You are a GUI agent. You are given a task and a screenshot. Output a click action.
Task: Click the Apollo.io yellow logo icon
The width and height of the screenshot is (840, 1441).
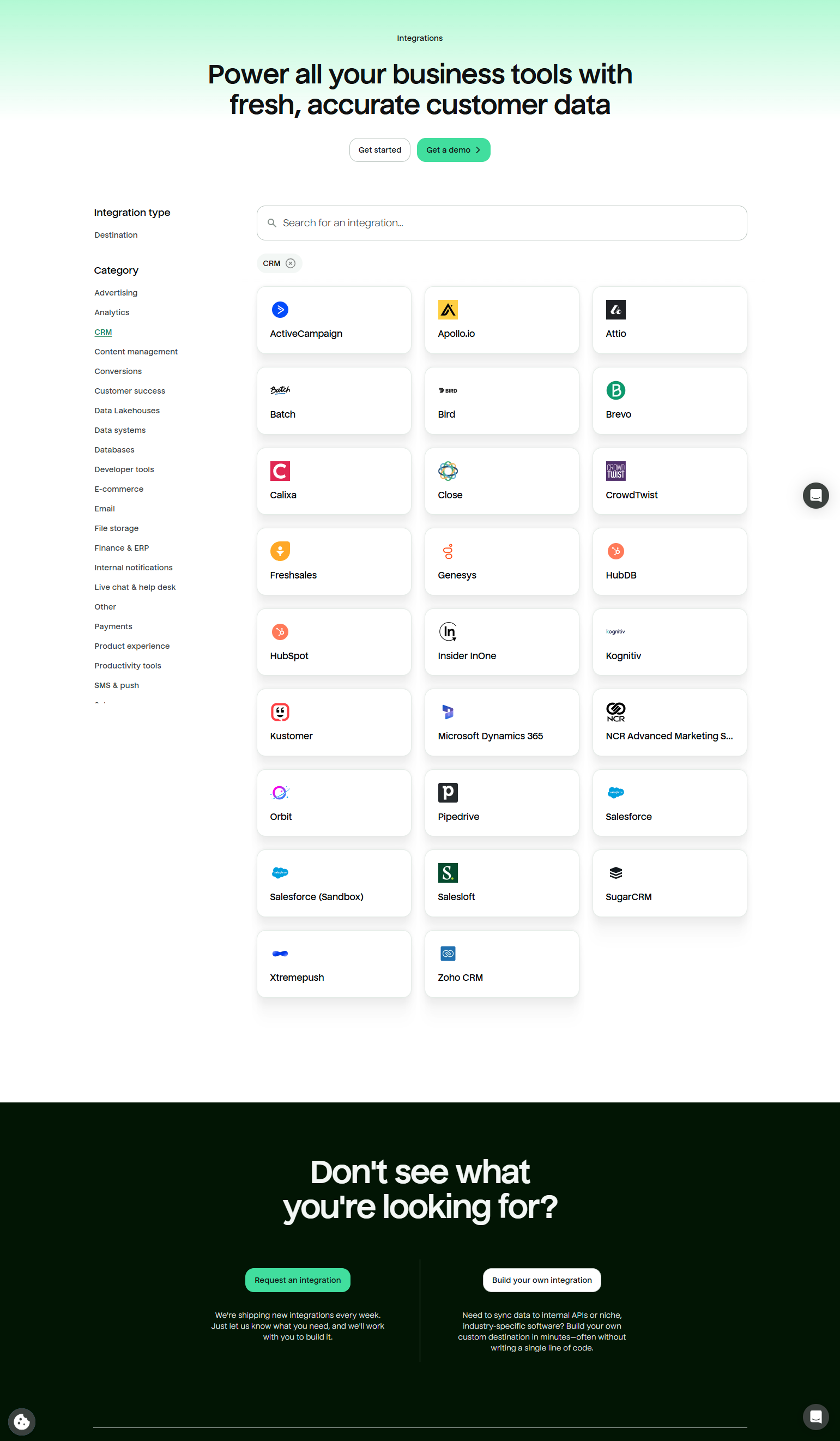[x=448, y=310]
